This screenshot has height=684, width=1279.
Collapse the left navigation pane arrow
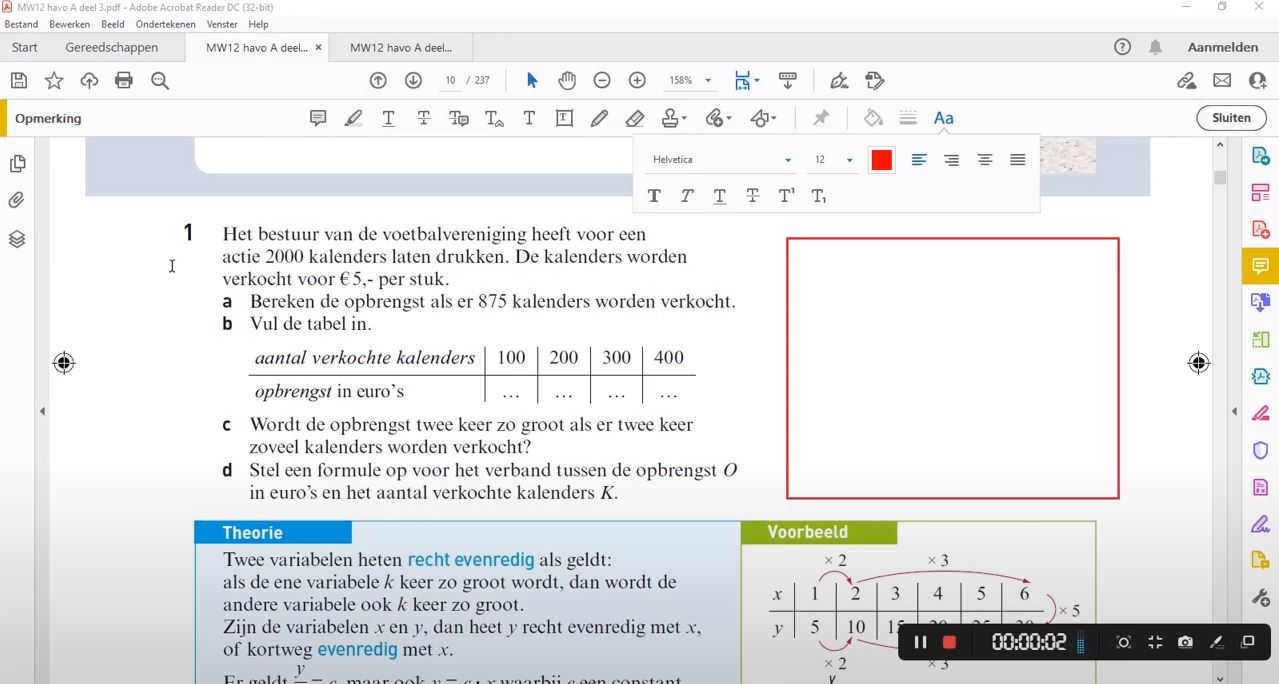(x=42, y=411)
